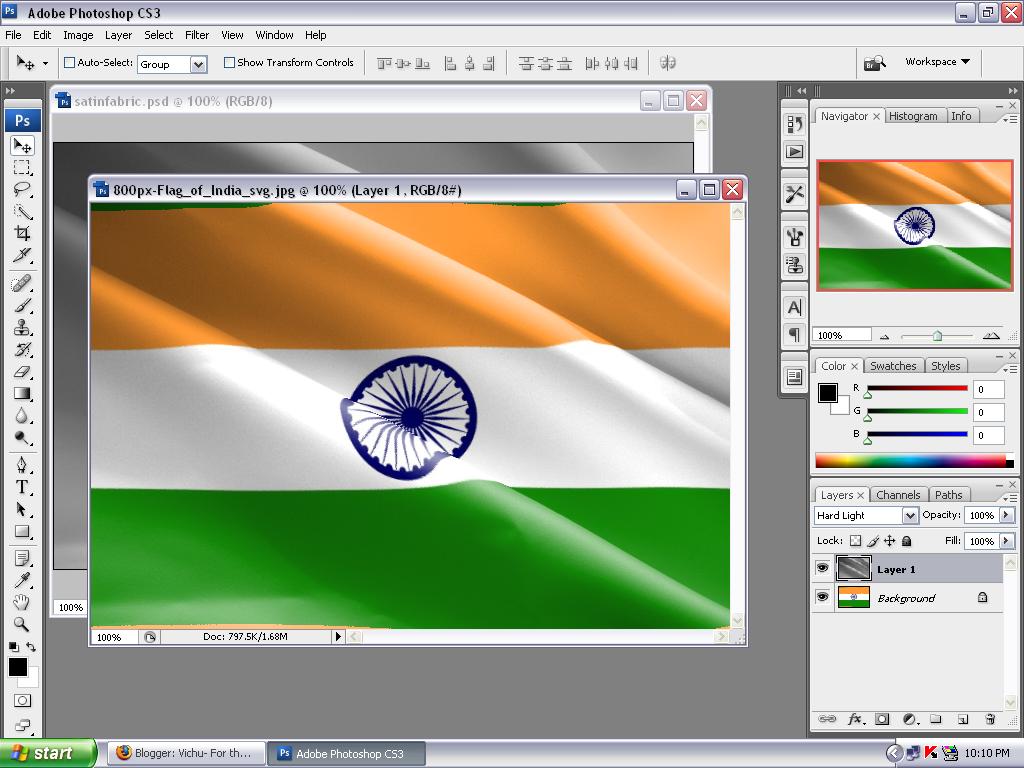Switch to the Channels tab
This screenshot has width=1024, height=768.
[897, 495]
